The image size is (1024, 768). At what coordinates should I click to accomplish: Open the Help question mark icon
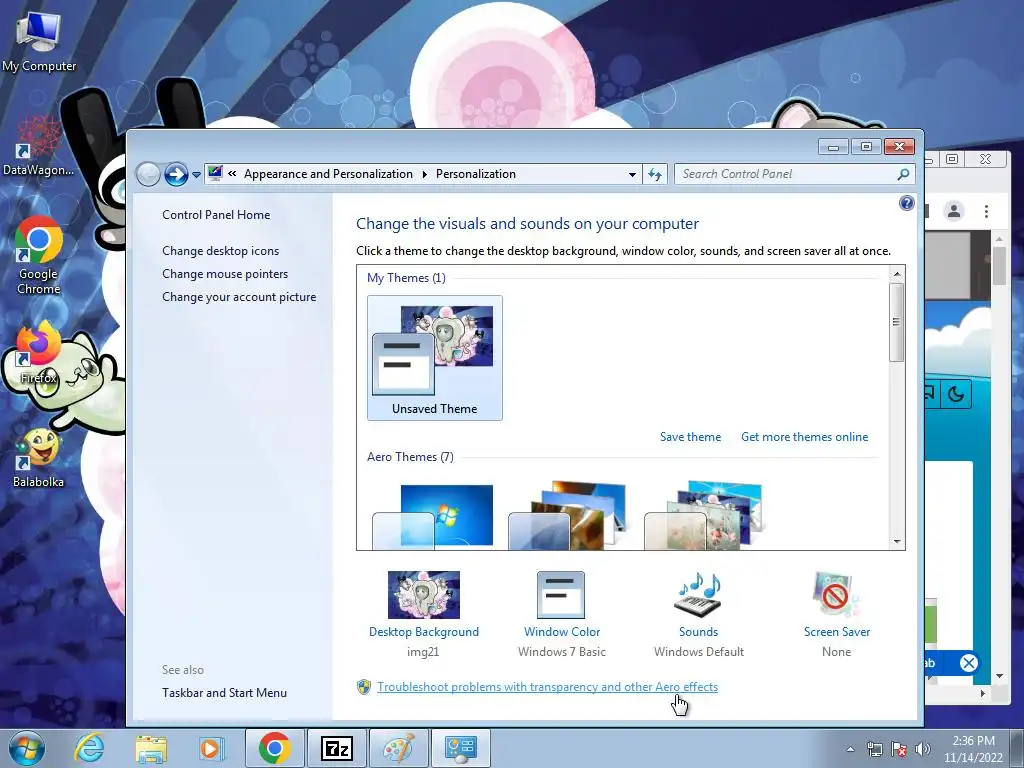pyautogui.click(x=906, y=203)
